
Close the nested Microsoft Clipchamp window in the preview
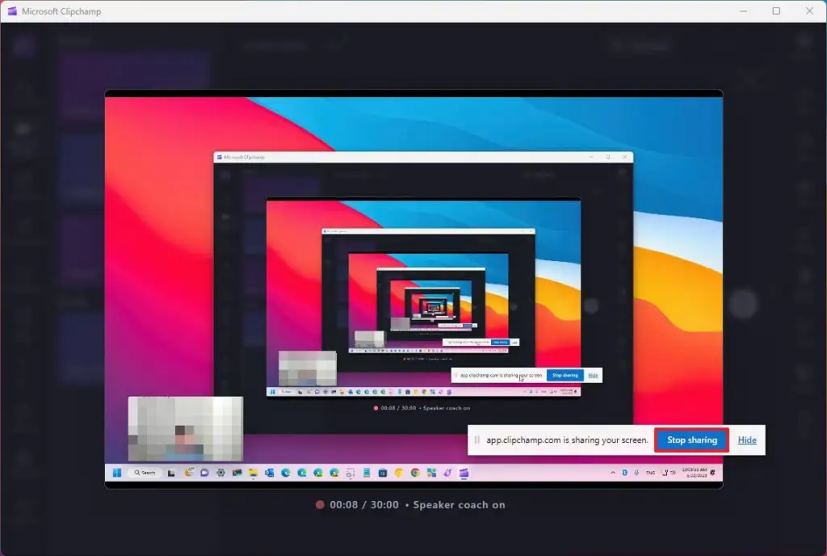624,157
